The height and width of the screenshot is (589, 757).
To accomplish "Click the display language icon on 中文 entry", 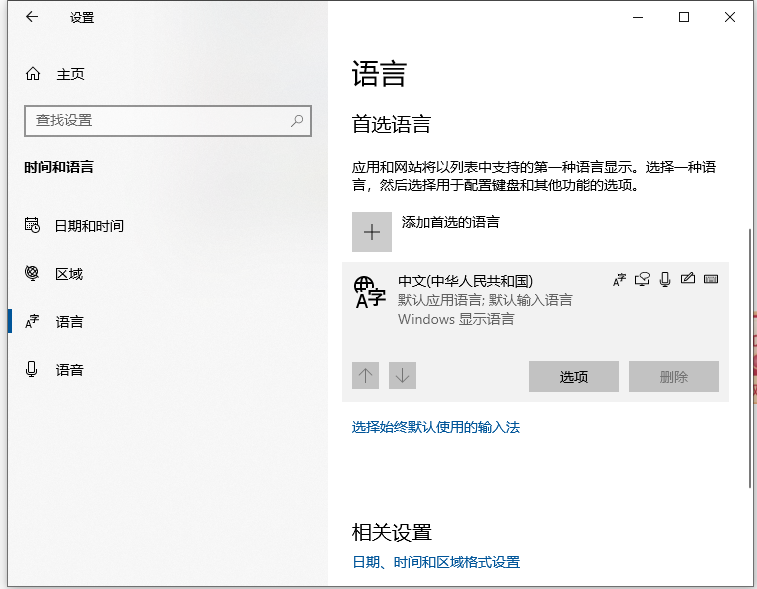I will [x=620, y=279].
